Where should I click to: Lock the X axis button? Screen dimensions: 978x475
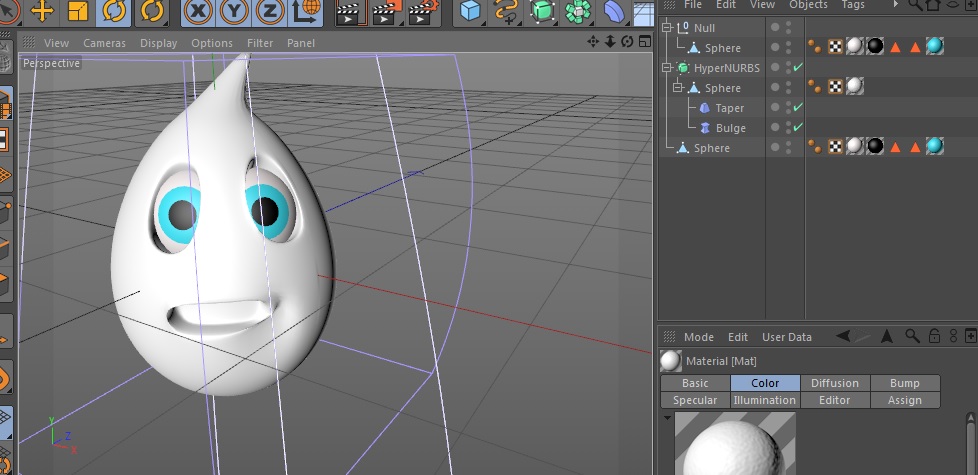(198, 11)
